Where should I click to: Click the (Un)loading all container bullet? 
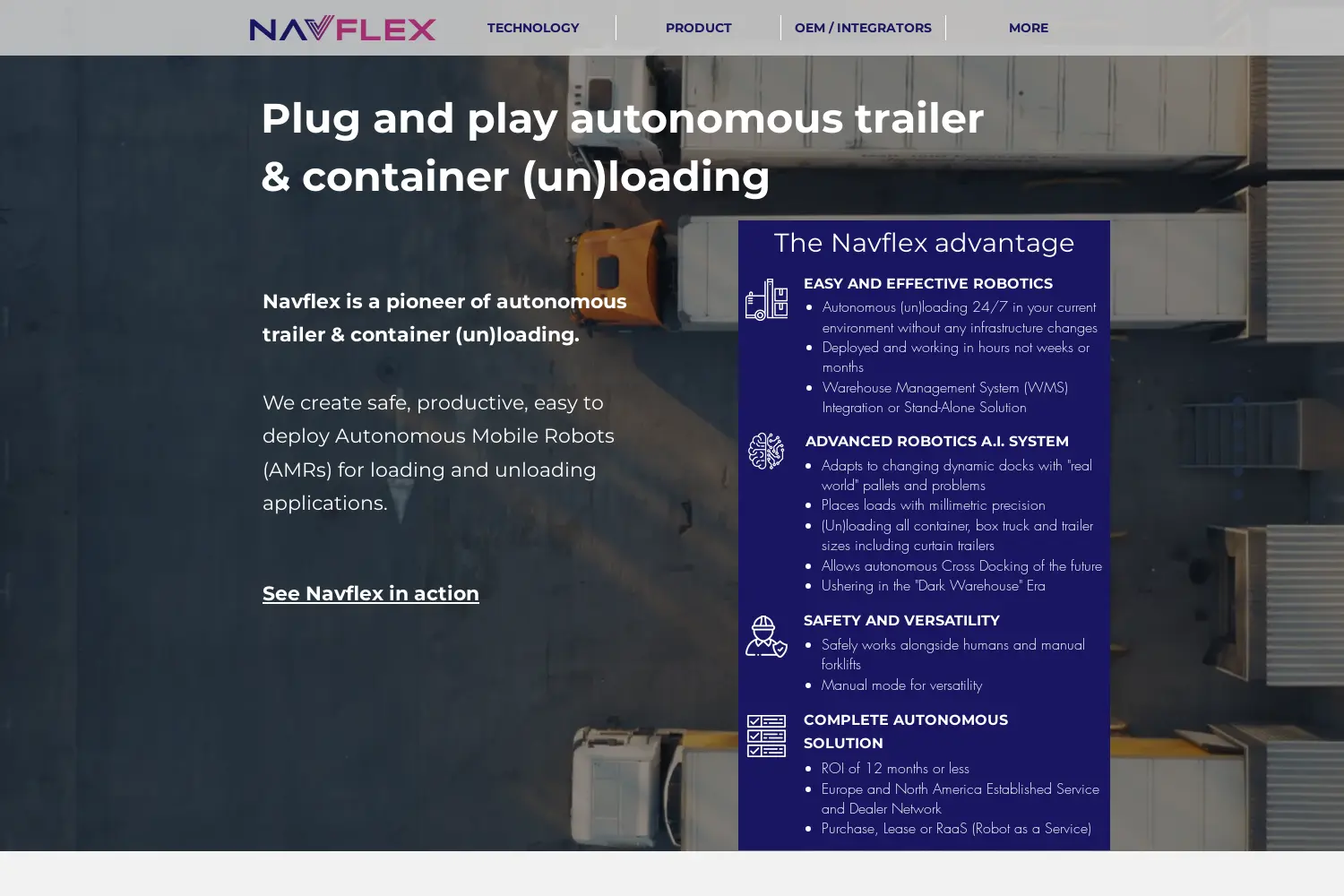click(x=957, y=535)
